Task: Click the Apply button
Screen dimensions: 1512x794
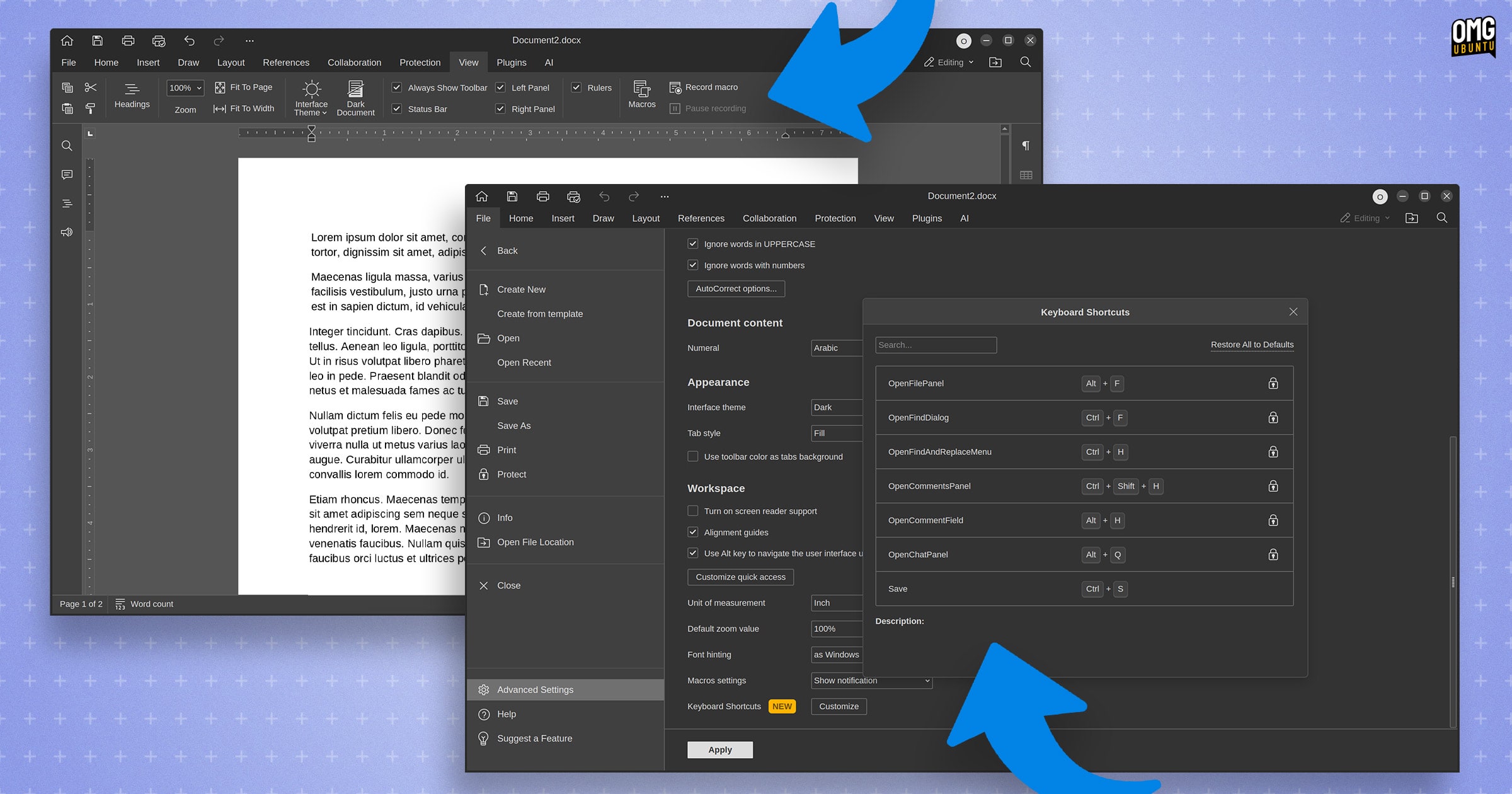Action: (719, 749)
